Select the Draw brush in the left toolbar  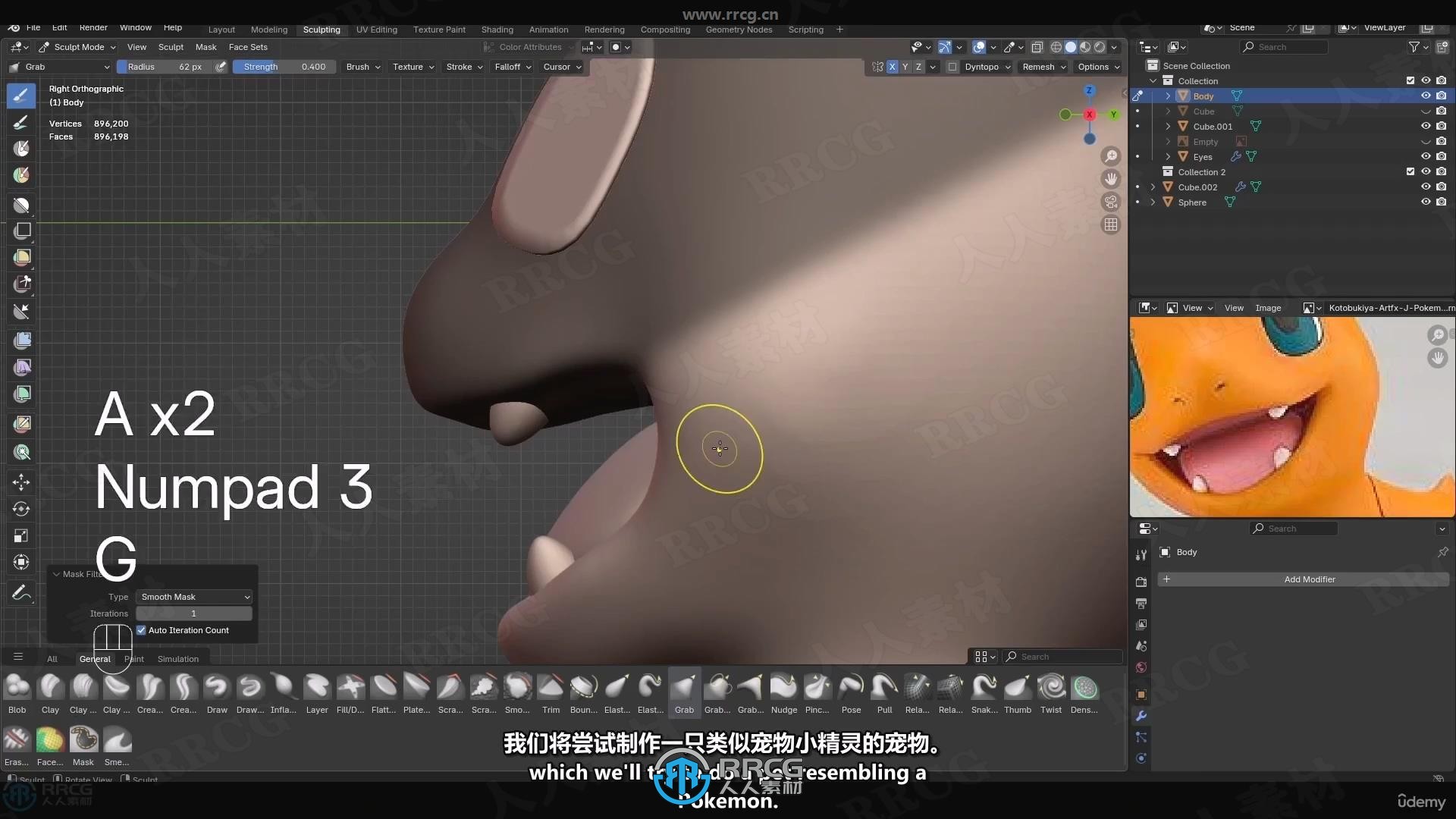21,96
